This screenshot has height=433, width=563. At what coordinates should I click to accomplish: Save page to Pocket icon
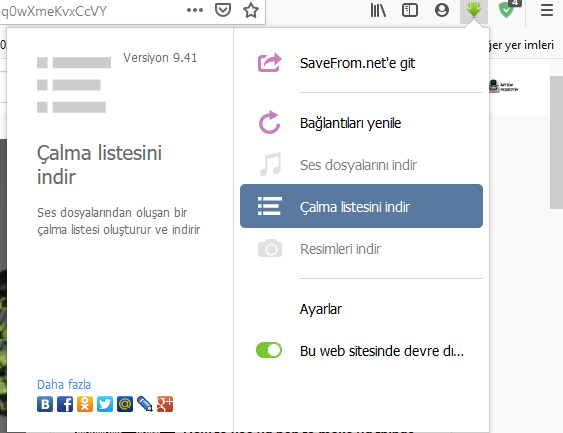[x=223, y=10]
